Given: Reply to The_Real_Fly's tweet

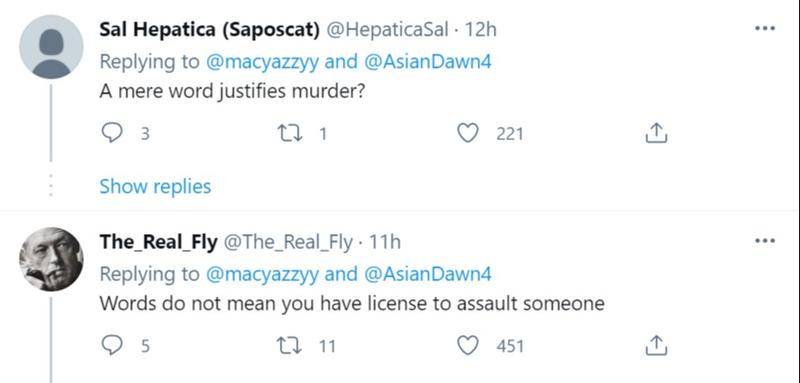Looking at the screenshot, I should 112,346.
